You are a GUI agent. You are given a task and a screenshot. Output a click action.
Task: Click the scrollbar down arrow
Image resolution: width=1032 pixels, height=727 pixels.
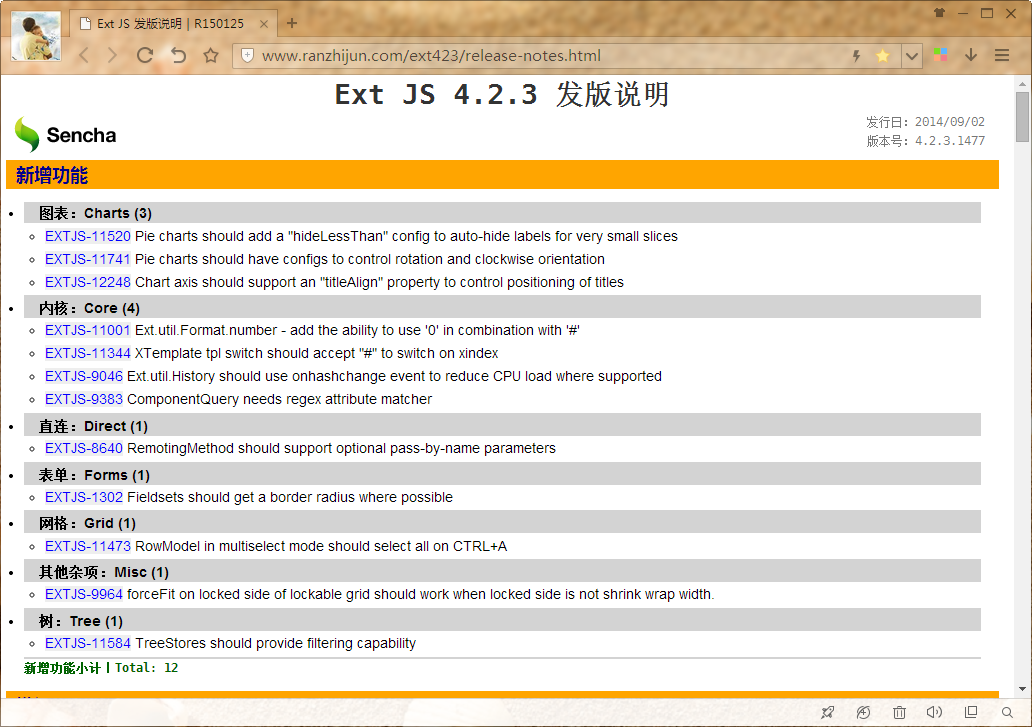click(x=1021, y=689)
